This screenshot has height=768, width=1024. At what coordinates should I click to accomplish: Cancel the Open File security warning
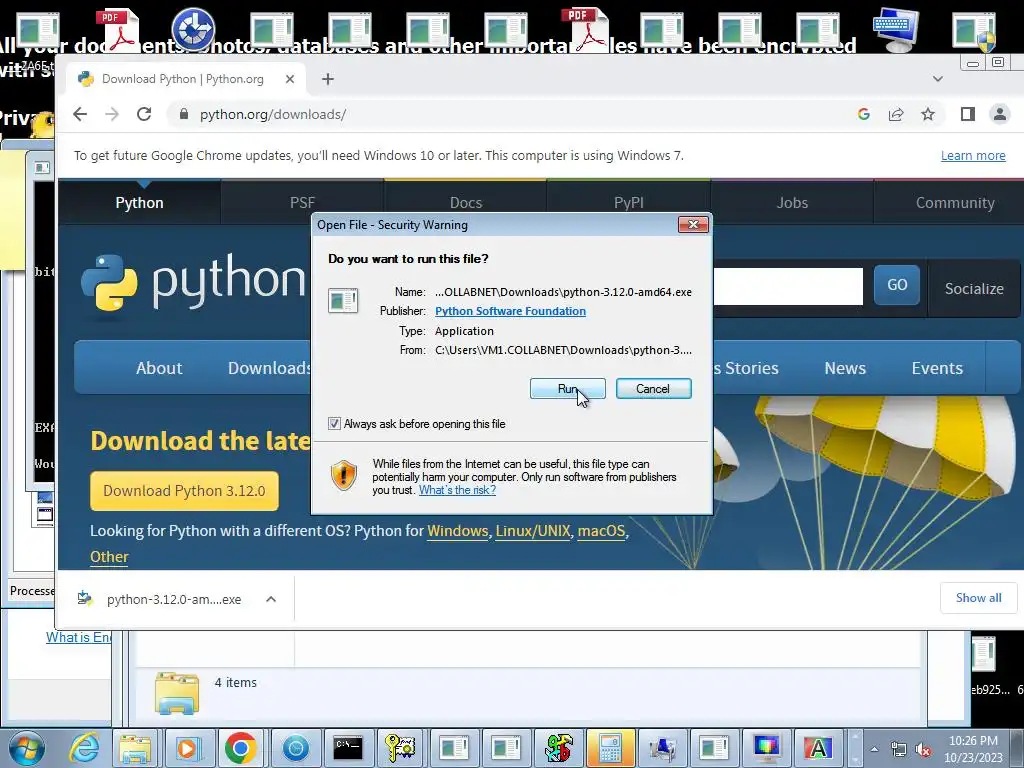(653, 389)
